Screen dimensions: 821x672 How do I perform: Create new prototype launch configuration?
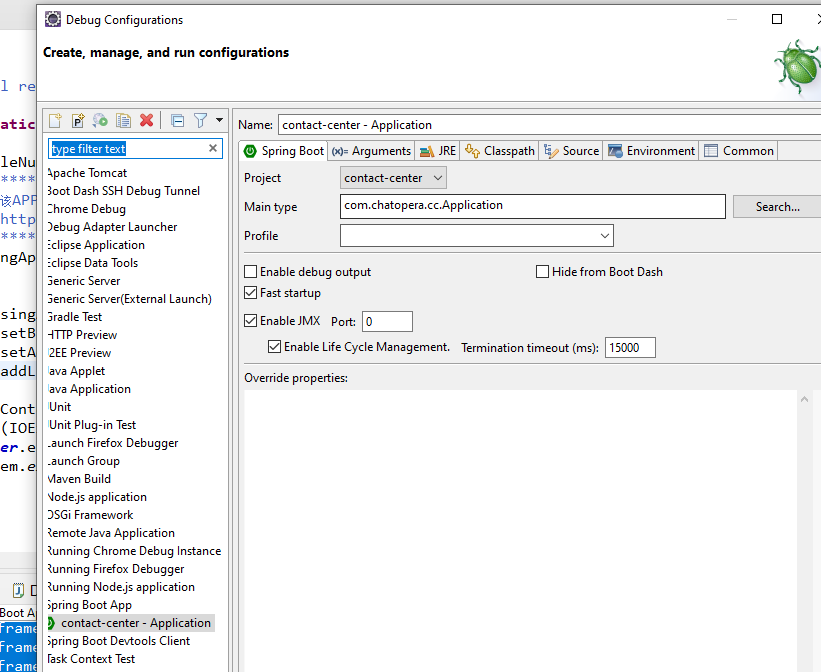[x=78, y=121]
